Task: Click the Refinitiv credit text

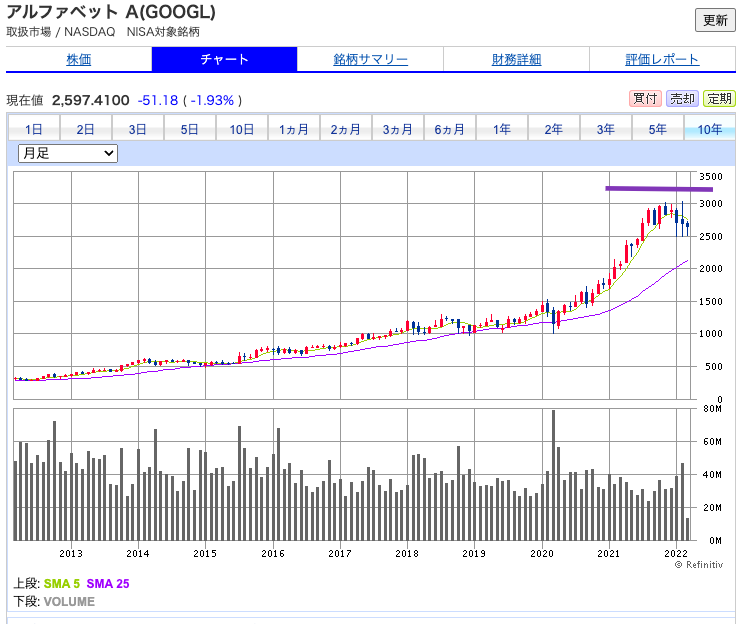Action: pos(699,564)
